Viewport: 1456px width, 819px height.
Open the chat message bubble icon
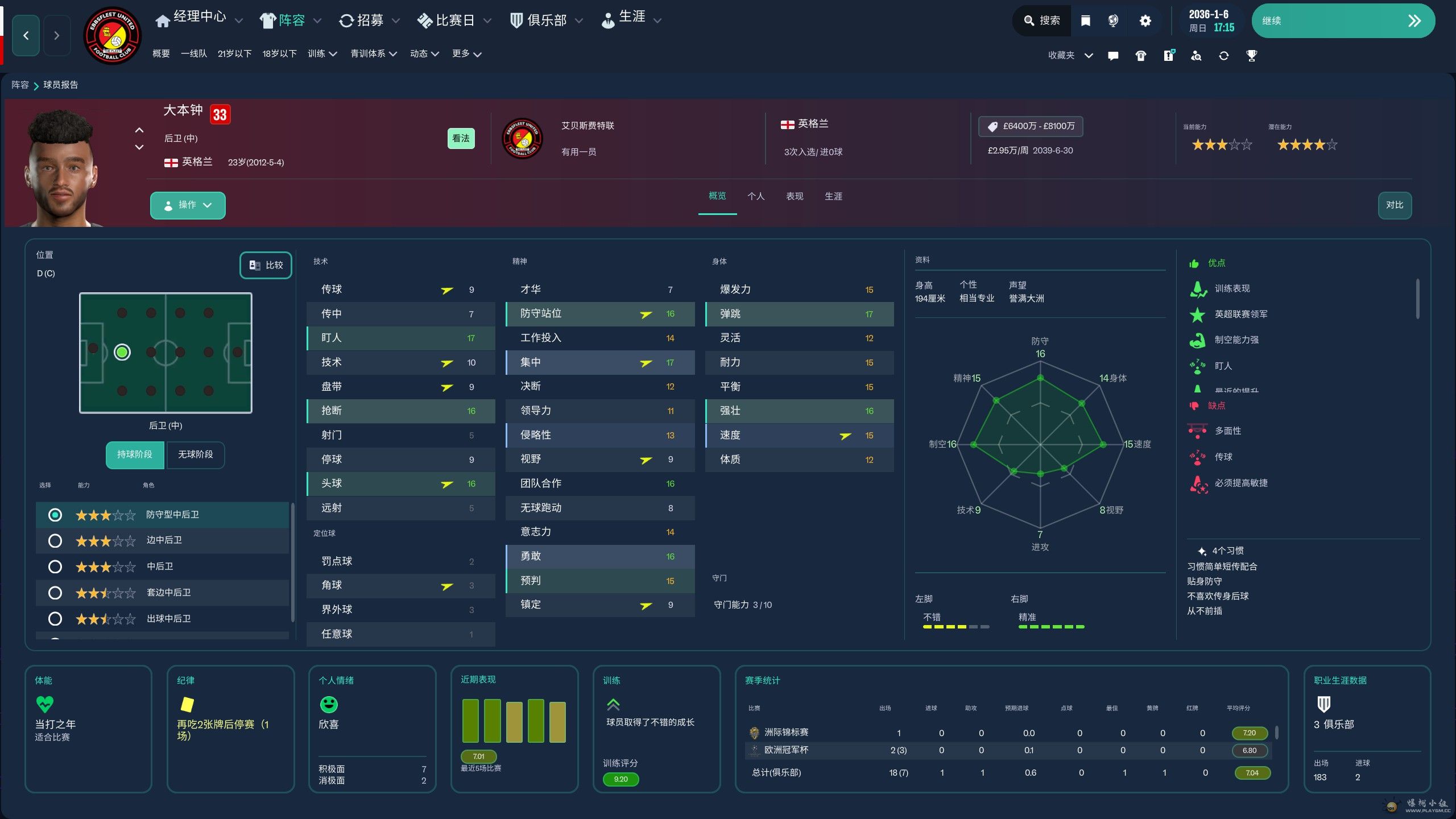click(x=1113, y=56)
